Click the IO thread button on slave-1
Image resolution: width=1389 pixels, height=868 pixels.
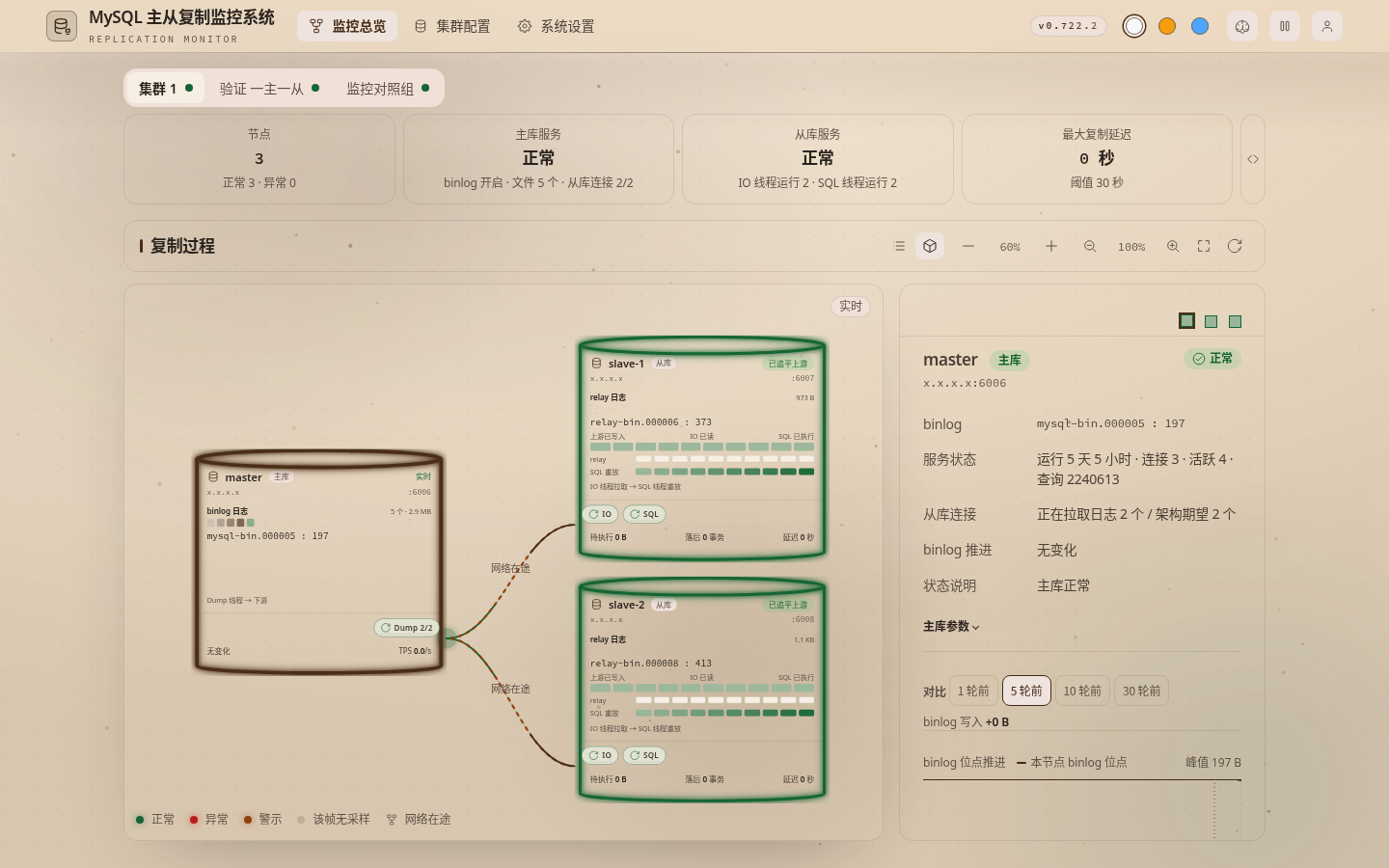pos(600,514)
